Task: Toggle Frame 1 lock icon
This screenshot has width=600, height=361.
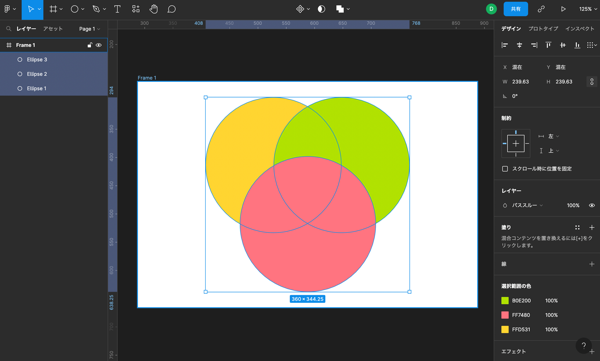Action: [x=90, y=45]
